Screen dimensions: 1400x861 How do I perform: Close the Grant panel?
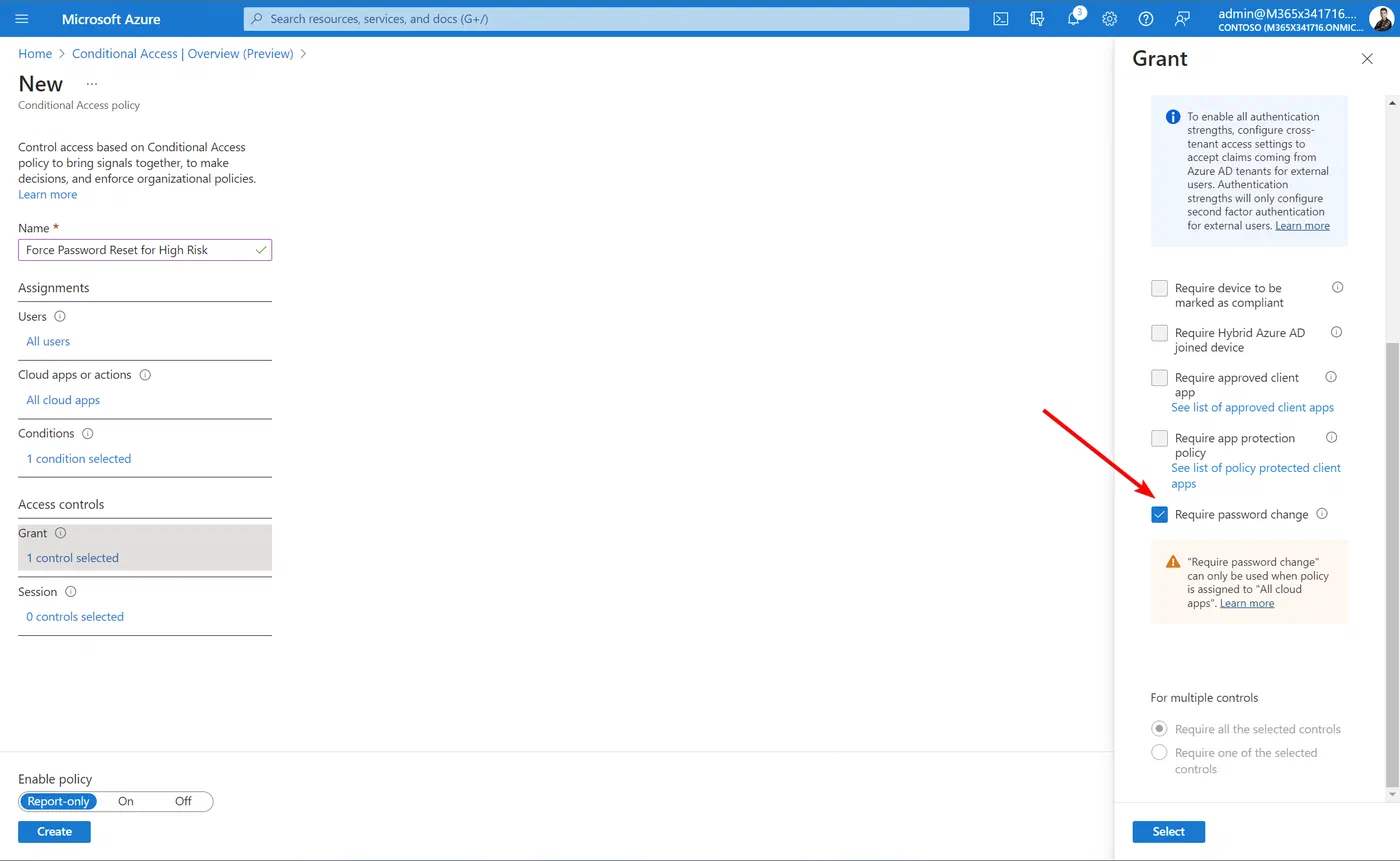pos(1367,59)
